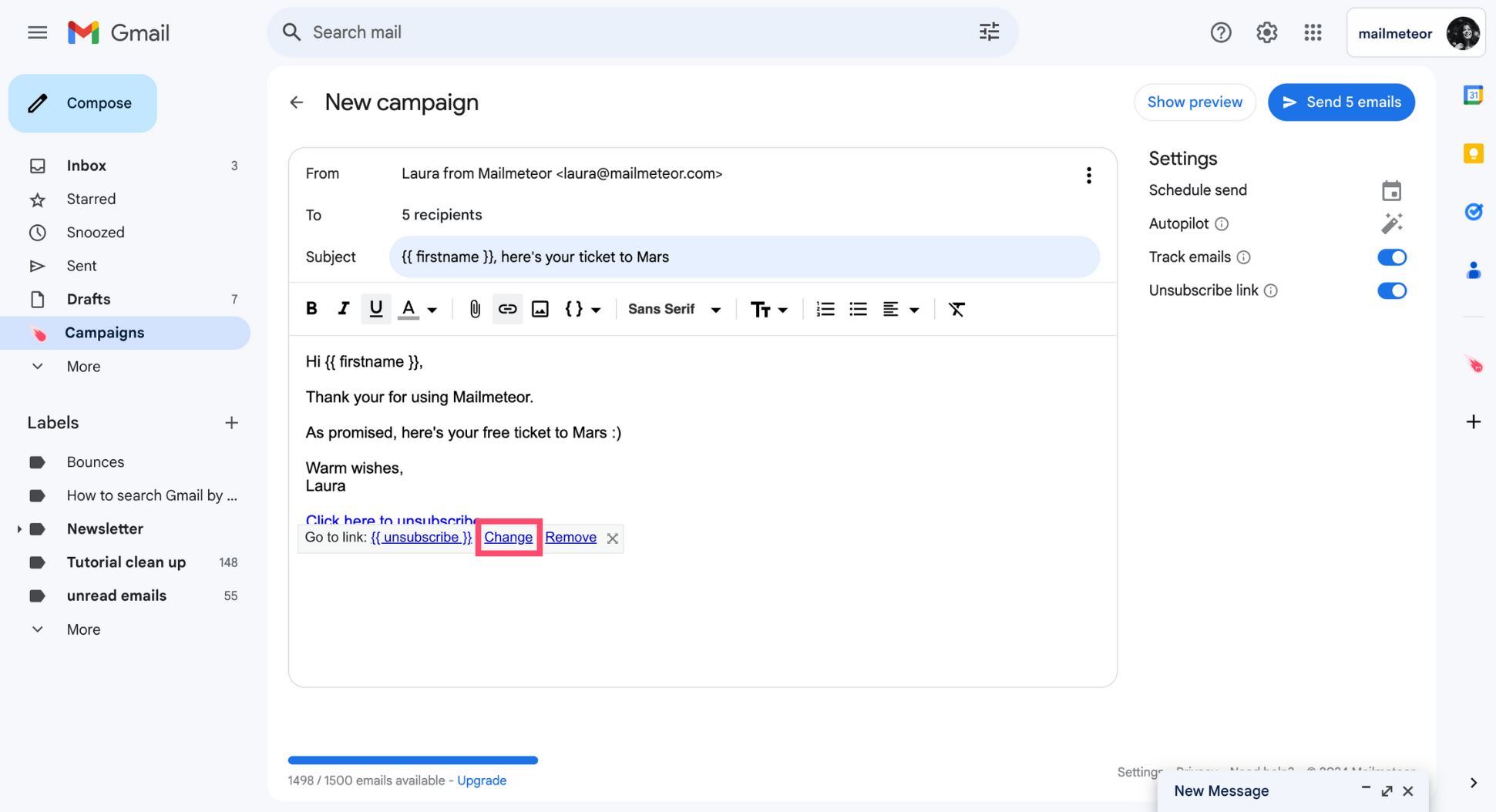
Task: Open the unread emails label
Action: [116, 596]
